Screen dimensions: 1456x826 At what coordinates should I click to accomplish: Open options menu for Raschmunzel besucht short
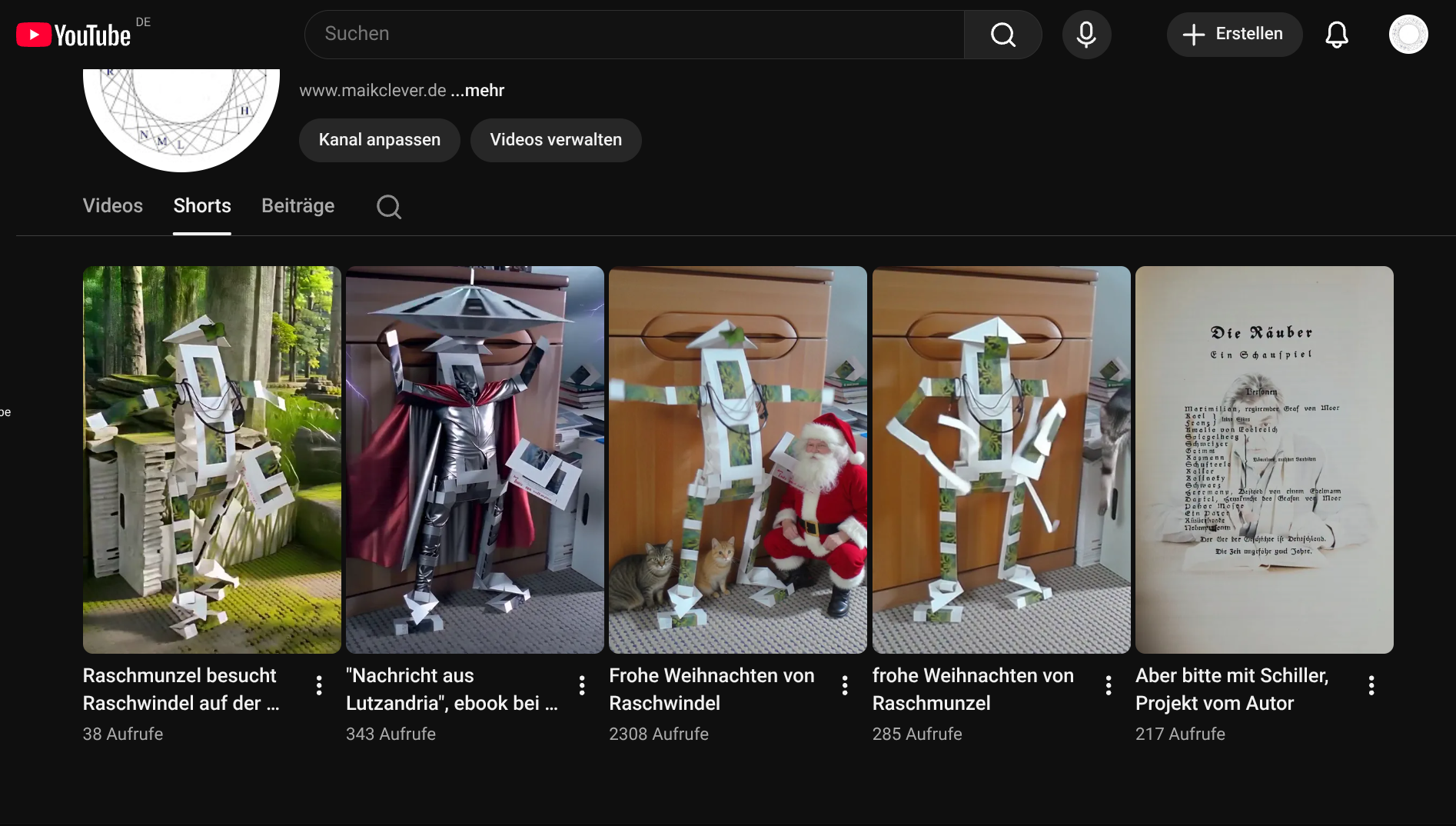point(319,685)
